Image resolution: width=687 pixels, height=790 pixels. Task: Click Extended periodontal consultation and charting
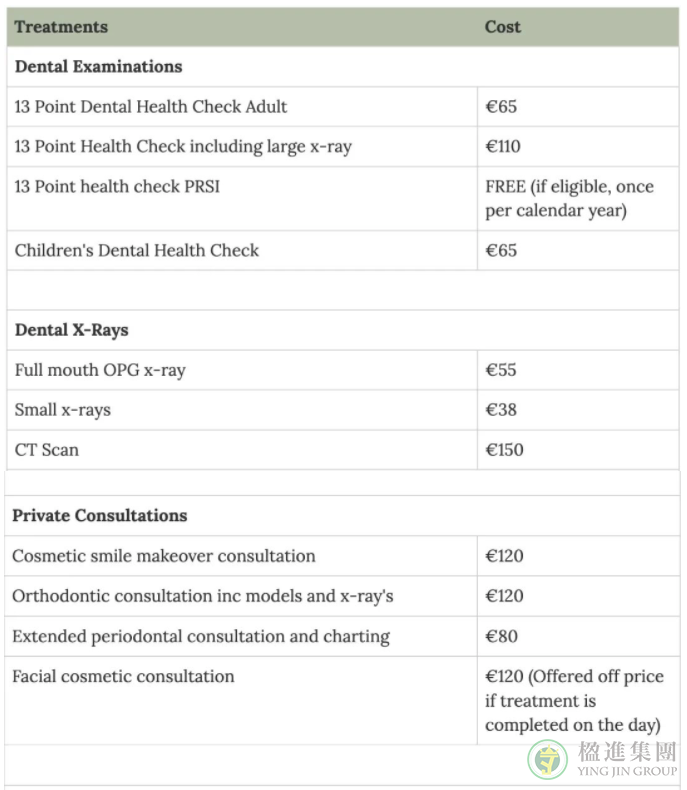click(x=201, y=636)
